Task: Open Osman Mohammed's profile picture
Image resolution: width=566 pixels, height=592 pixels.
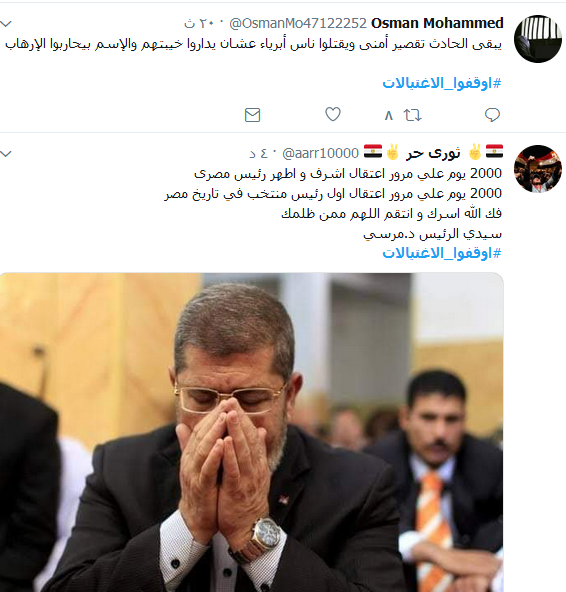Action: click(x=538, y=39)
